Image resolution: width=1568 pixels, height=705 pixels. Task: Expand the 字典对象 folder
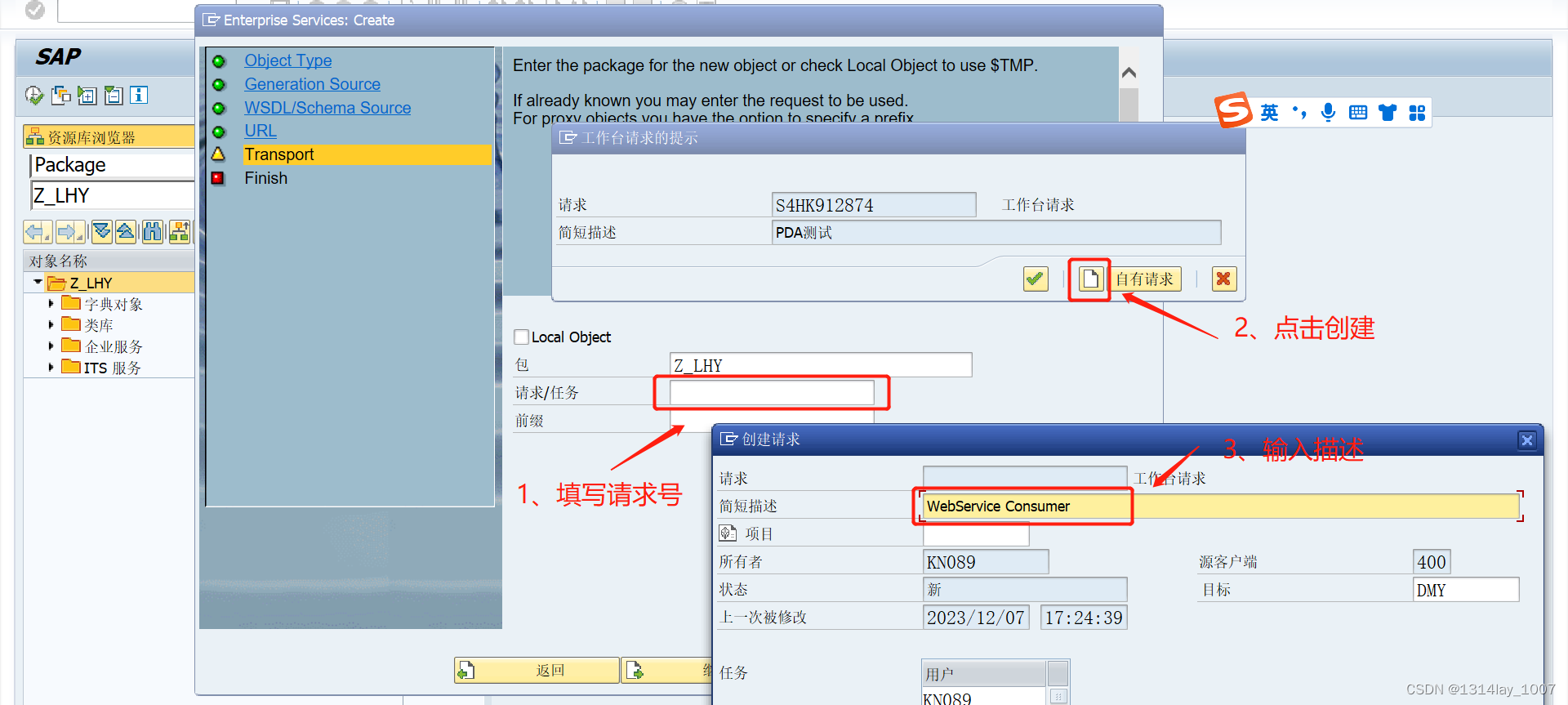tap(51, 303)
